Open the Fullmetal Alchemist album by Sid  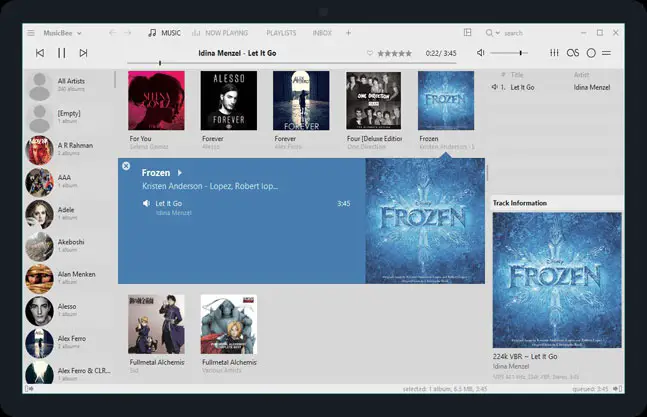156,325
